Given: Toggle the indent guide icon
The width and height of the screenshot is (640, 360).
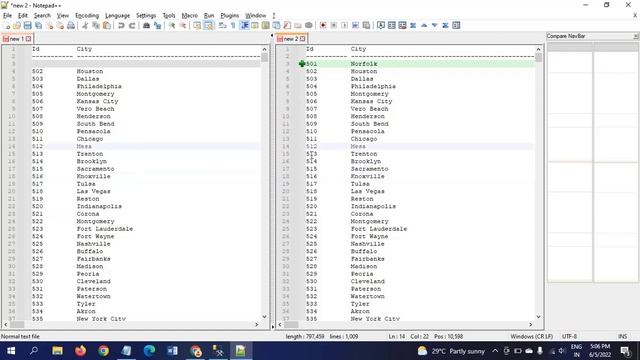Looking at the screenshot, I should (x=244, y=25).
